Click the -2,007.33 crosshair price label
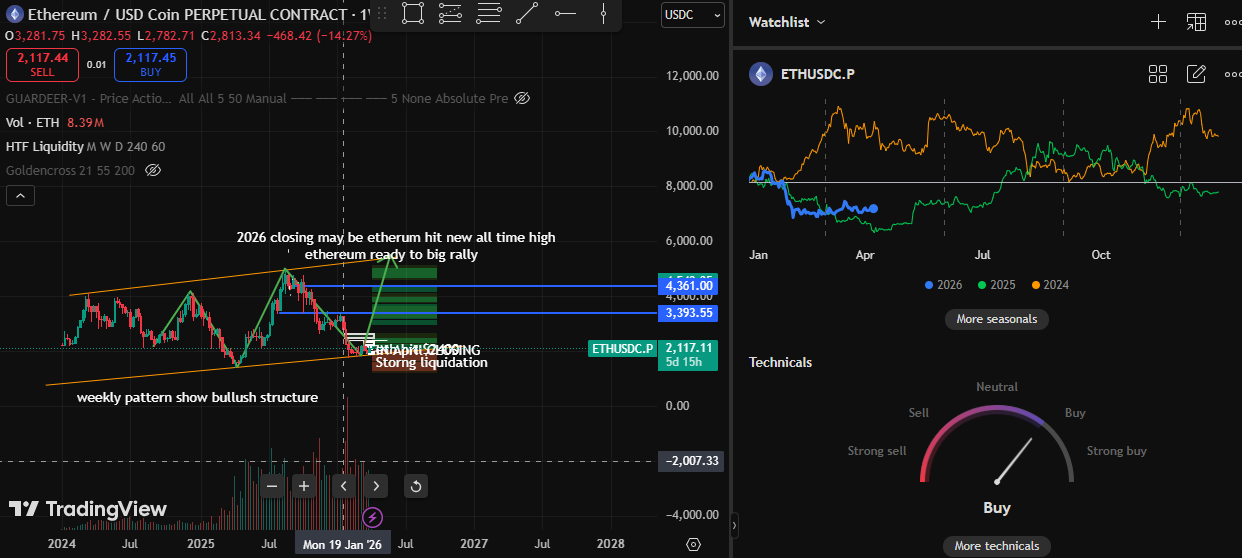Viewport: 1242px width, 558px height. click(x=688, y=461)
